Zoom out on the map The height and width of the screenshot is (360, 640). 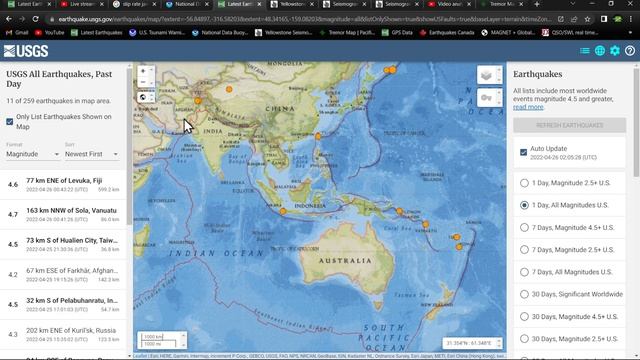point(143,82)
